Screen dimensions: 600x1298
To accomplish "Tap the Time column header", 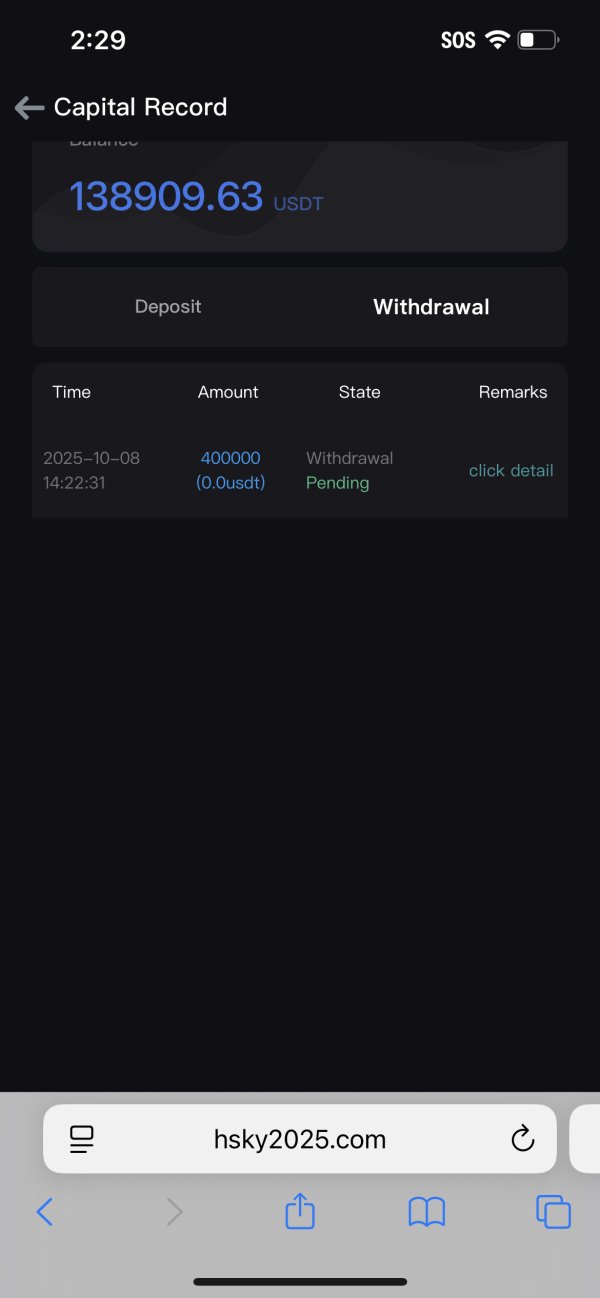I will pyautogui.click(x=72, y=392).
